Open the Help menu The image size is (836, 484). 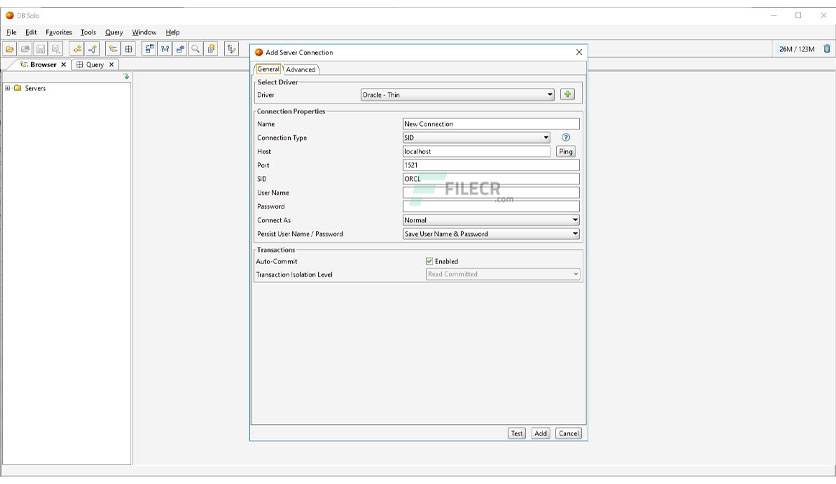click(172, 32)
